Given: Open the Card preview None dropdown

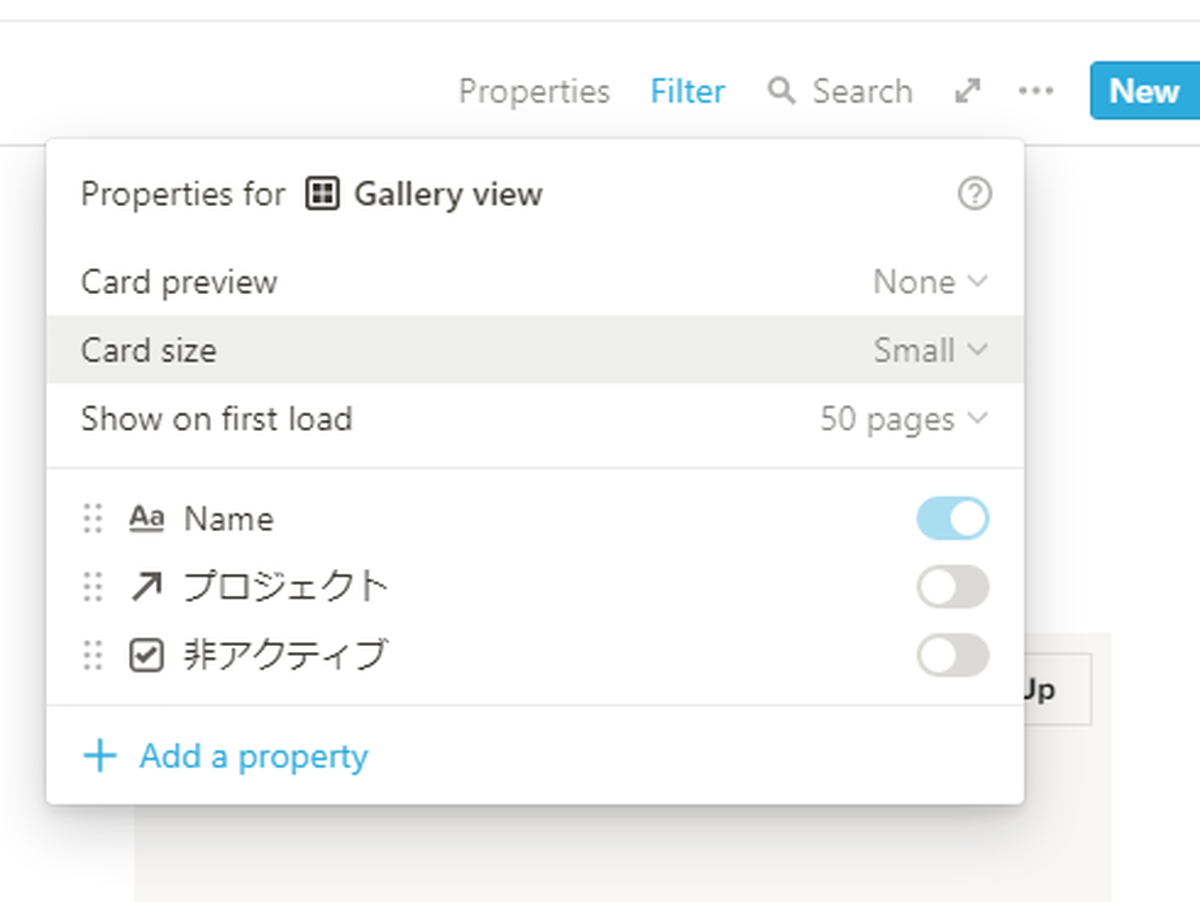Looking at the screenshot, I should 930,282.
